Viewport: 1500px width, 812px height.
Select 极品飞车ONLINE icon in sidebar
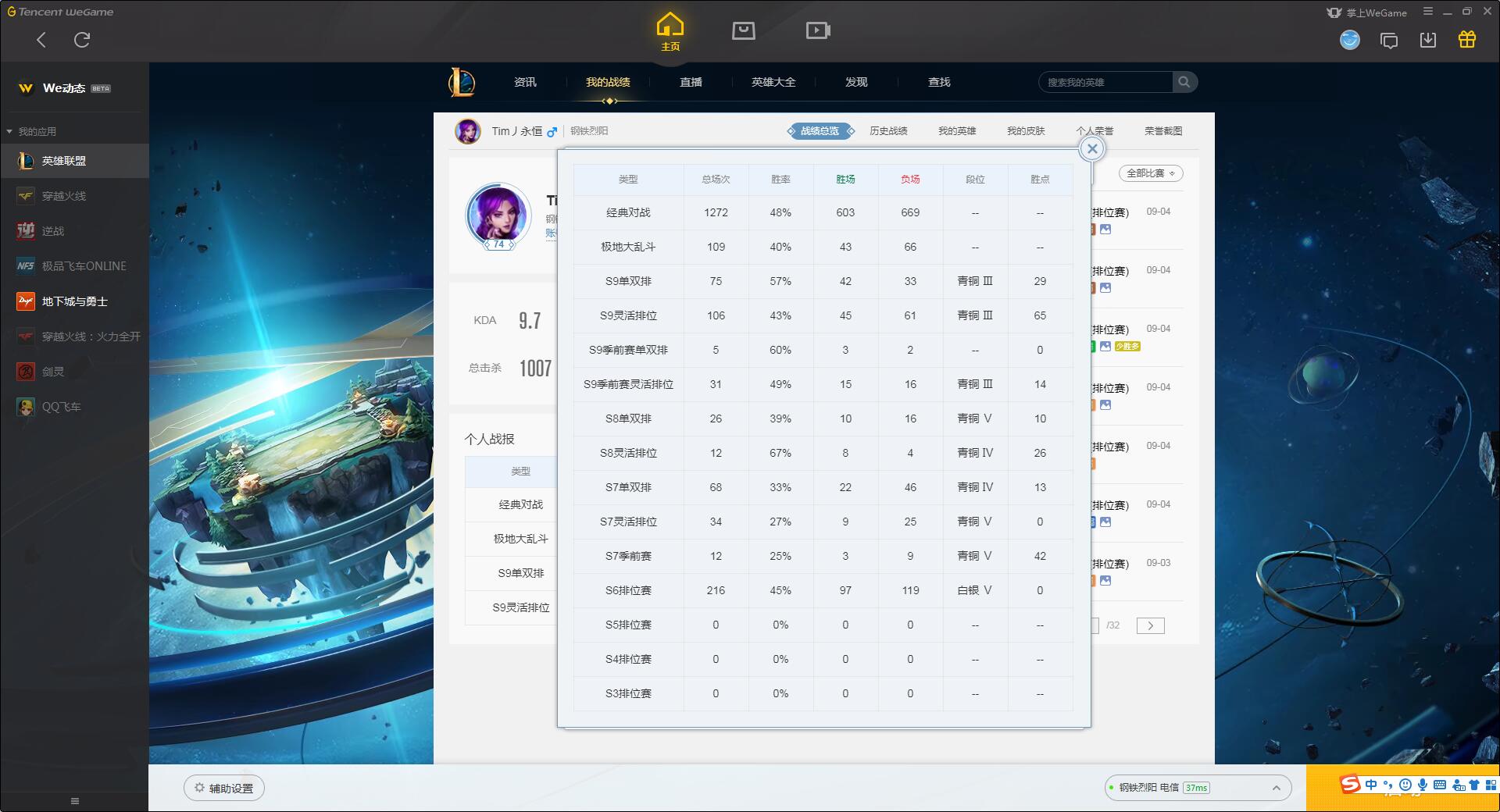pyautogui.click(x=26, y=266)
